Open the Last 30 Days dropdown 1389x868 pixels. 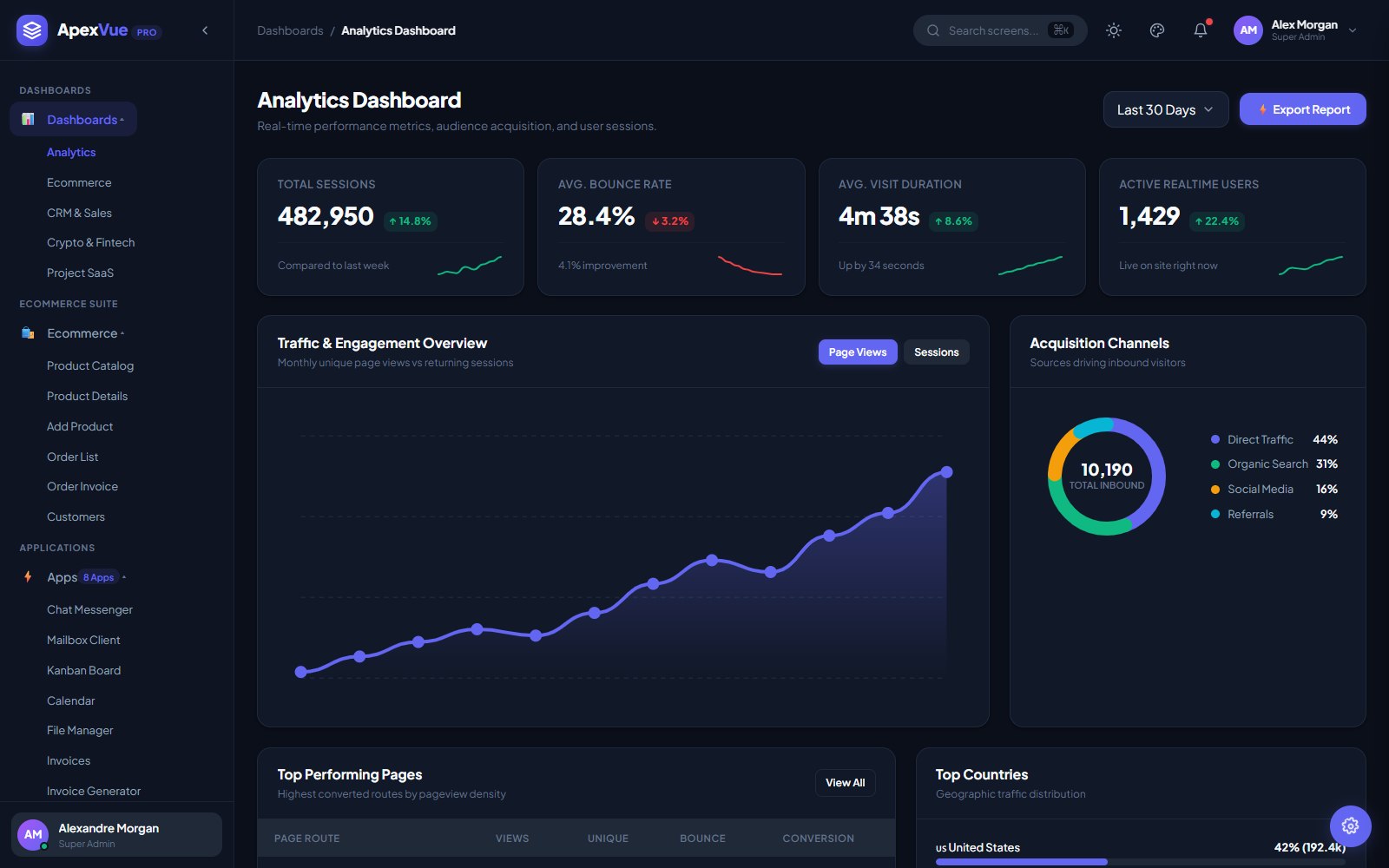(1166, 109)
